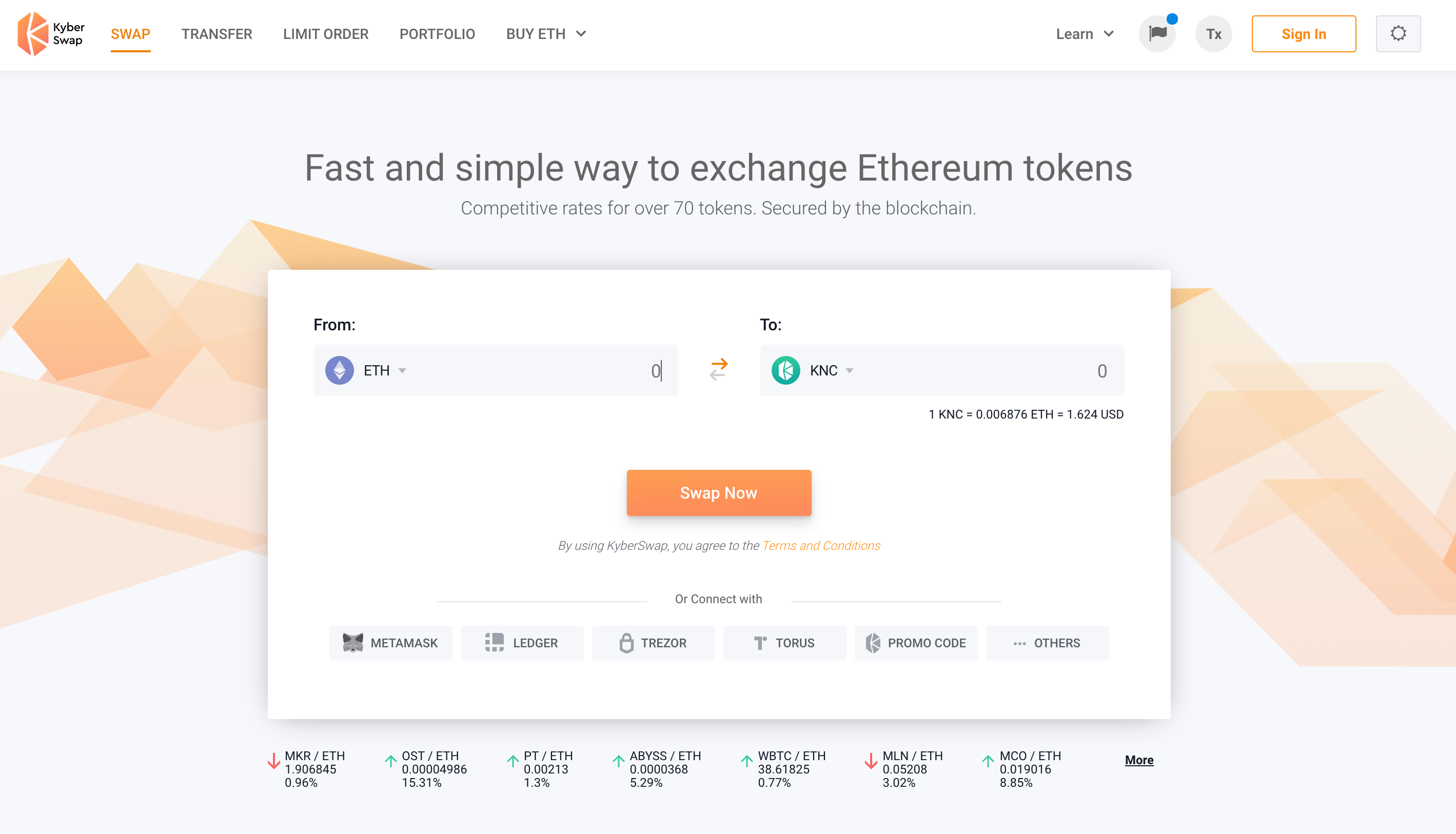Image resolution: width=1456 pixels, height=834 pixels.
Task: Click the Tx transactions icon
Action: click(x=1213, y=33)
